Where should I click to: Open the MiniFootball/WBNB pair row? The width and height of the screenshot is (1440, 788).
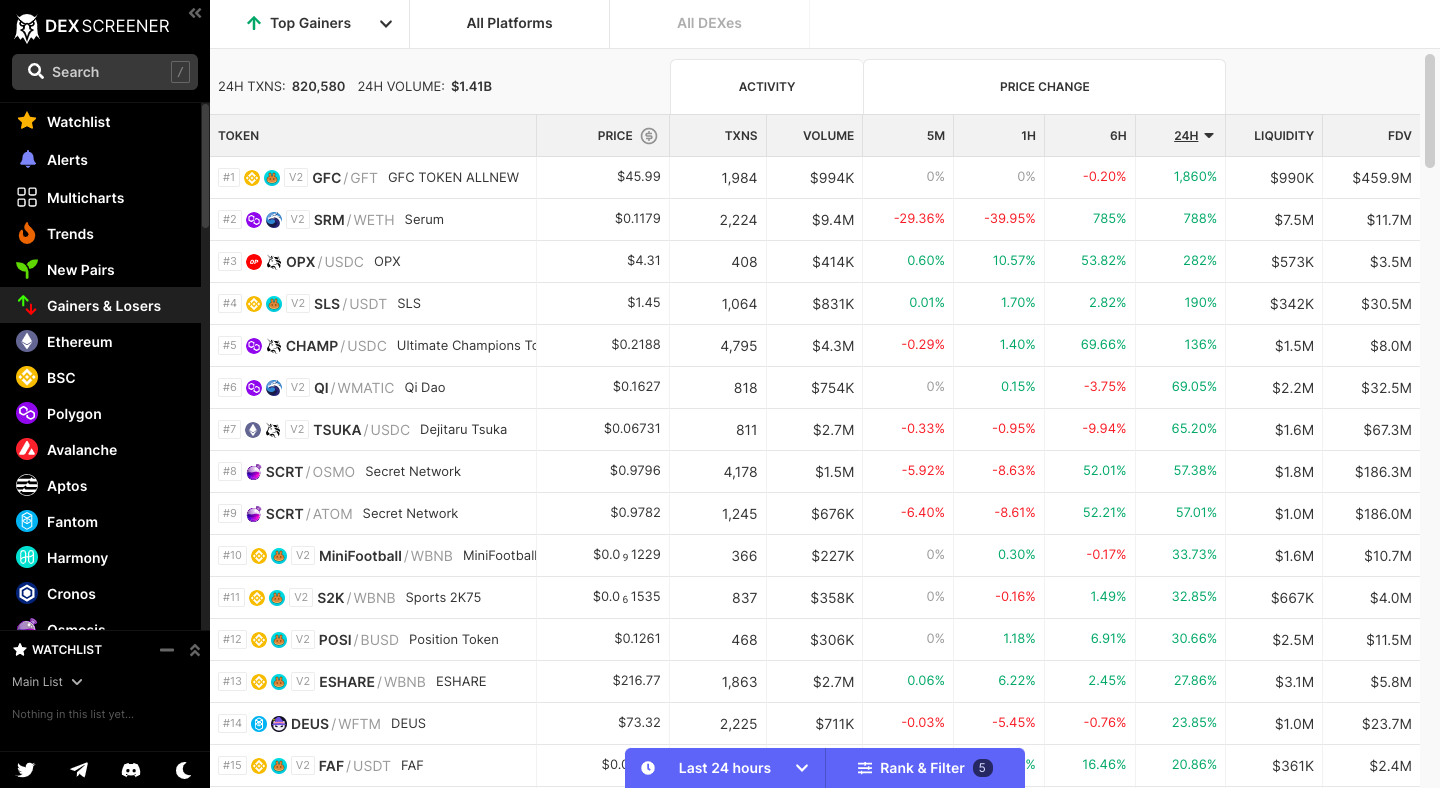pos(815,556)
